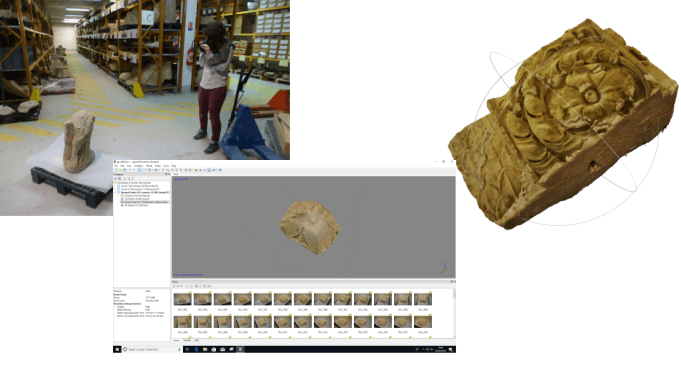
Task: Expand the Cameras folder in the tree
Action: pyautogui.click(x=119, y=195)
